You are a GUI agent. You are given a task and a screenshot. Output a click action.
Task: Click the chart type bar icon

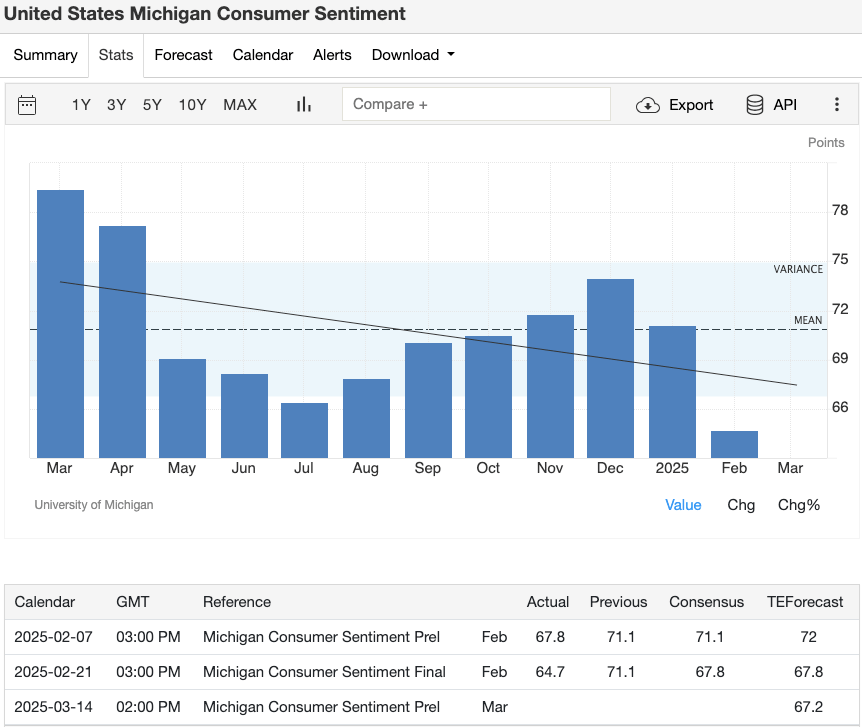tap(303, 104)
